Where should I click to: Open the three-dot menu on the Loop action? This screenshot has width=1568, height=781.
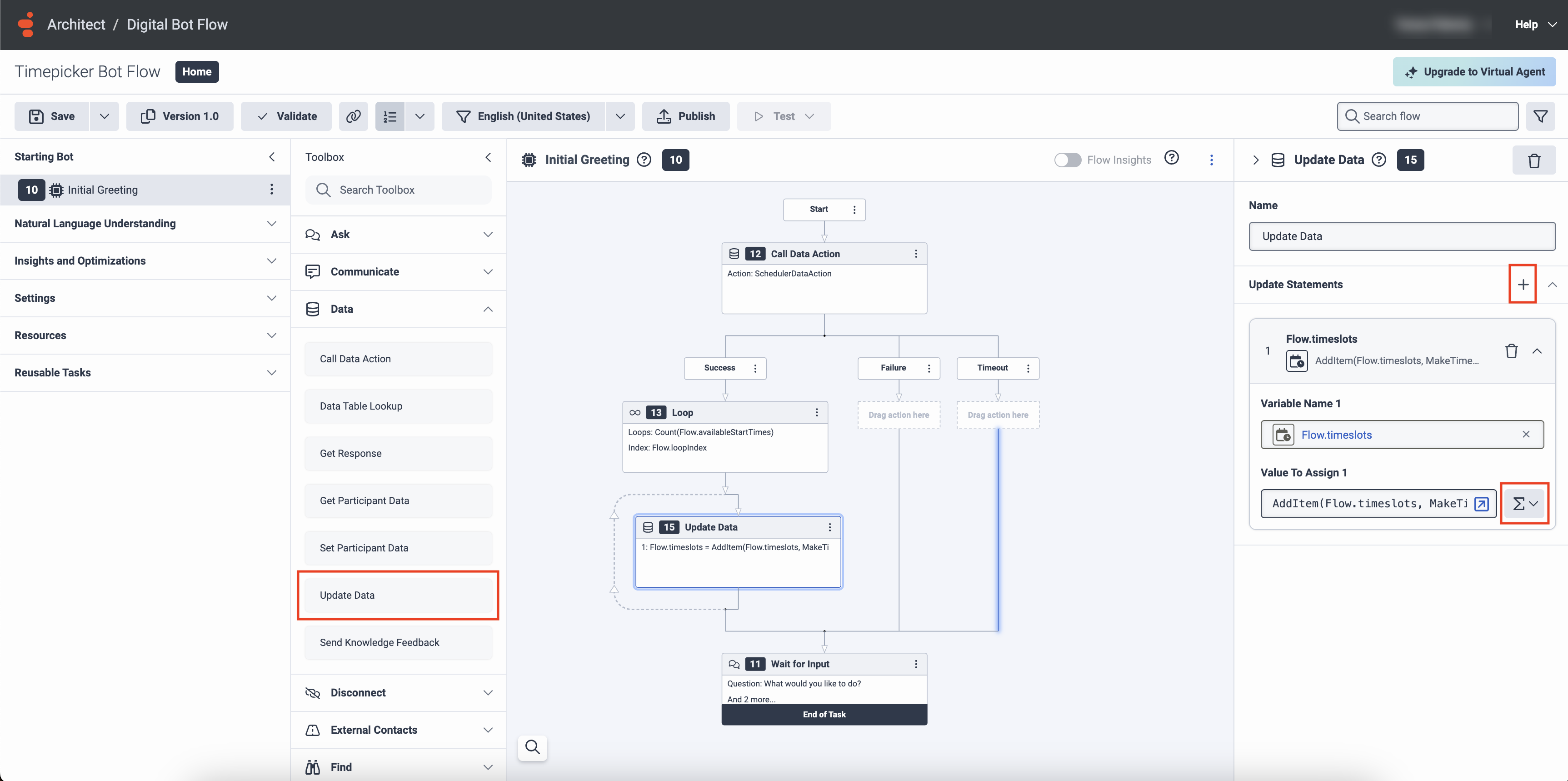point(816,412)
